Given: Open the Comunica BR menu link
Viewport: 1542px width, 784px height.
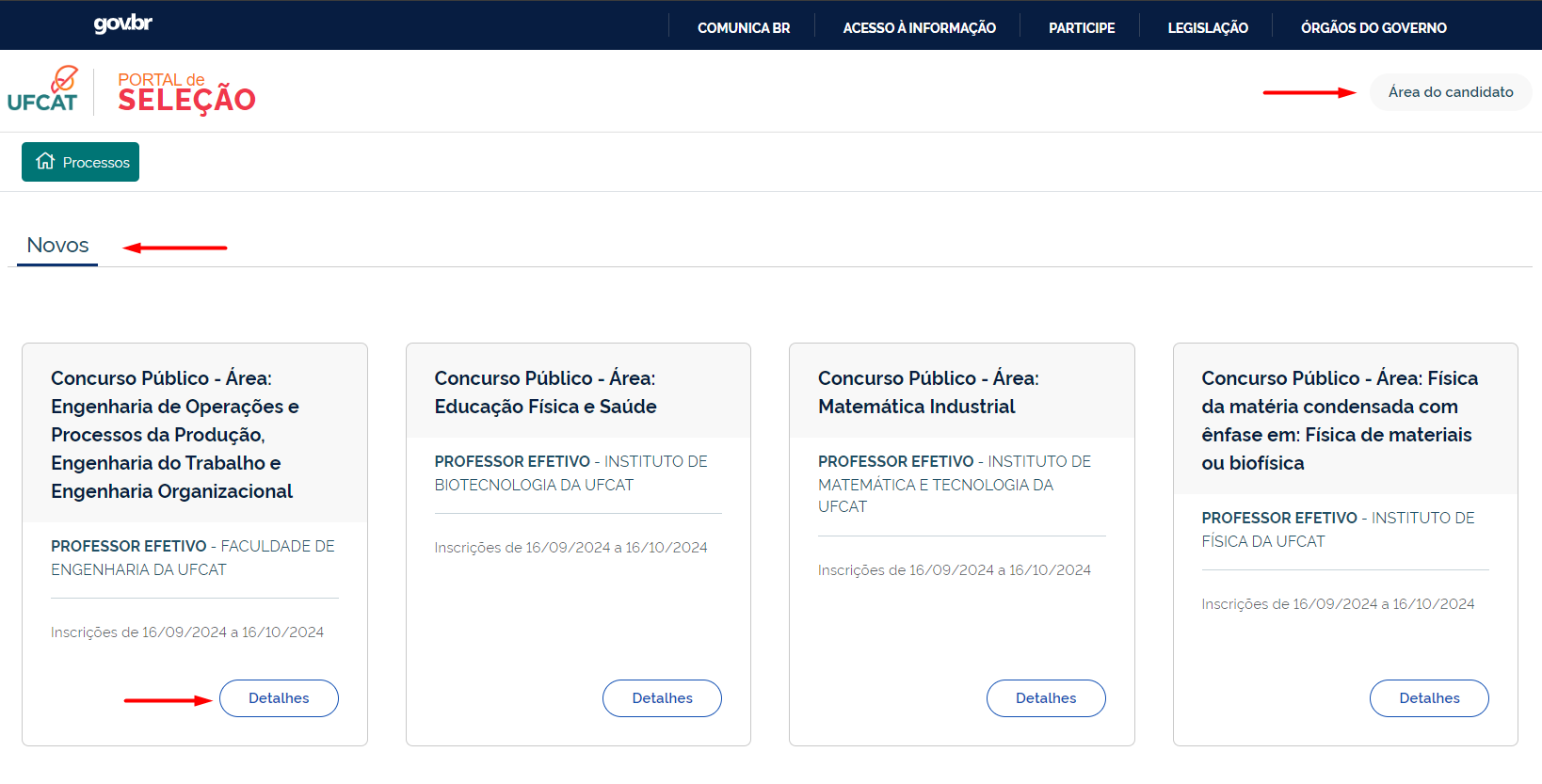Looking at the screenshot, I should tap(744, 28).
